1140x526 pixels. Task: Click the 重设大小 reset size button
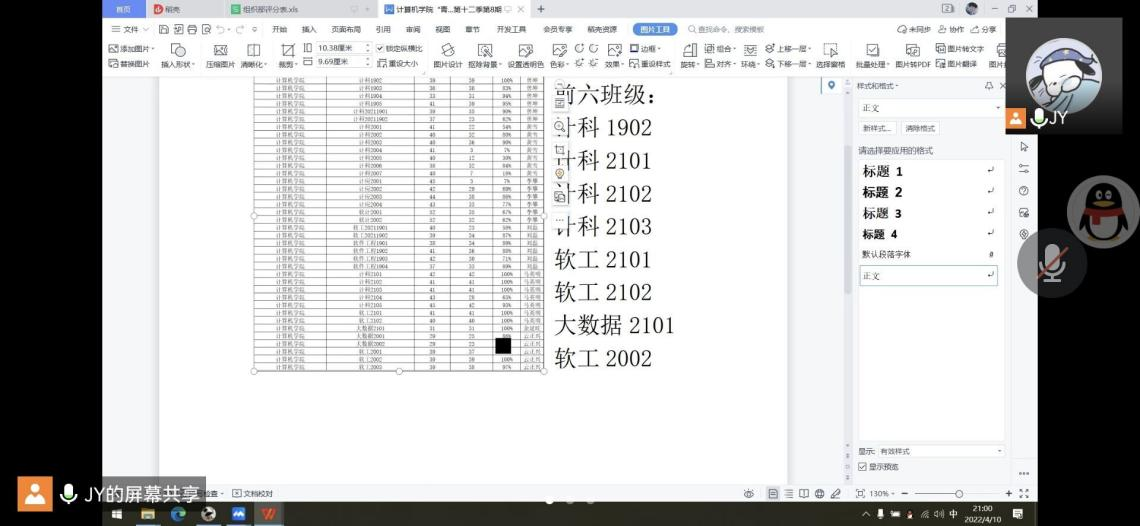click(x=399, y=64)
